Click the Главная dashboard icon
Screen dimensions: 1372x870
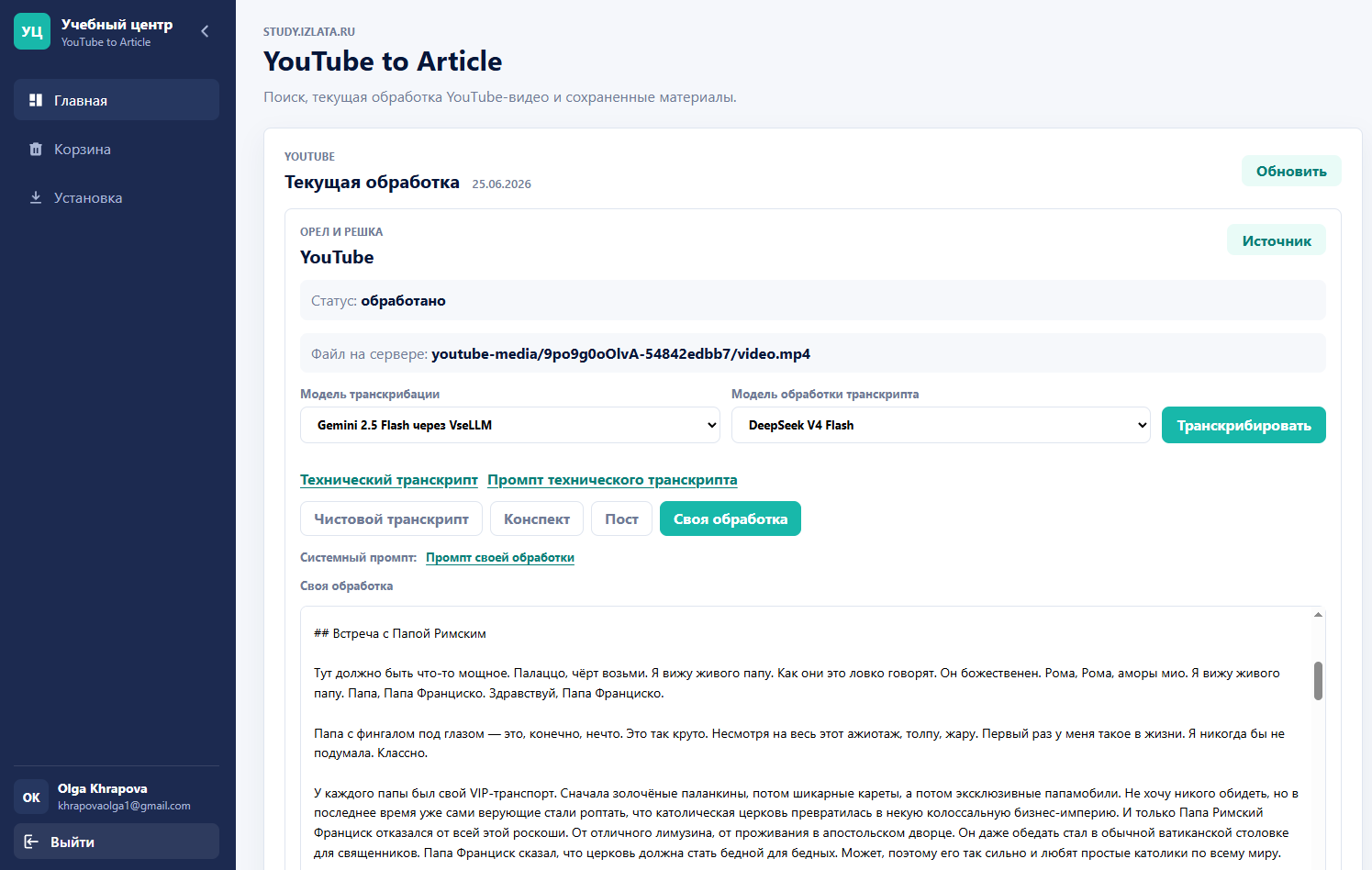(x=36, y=100)
